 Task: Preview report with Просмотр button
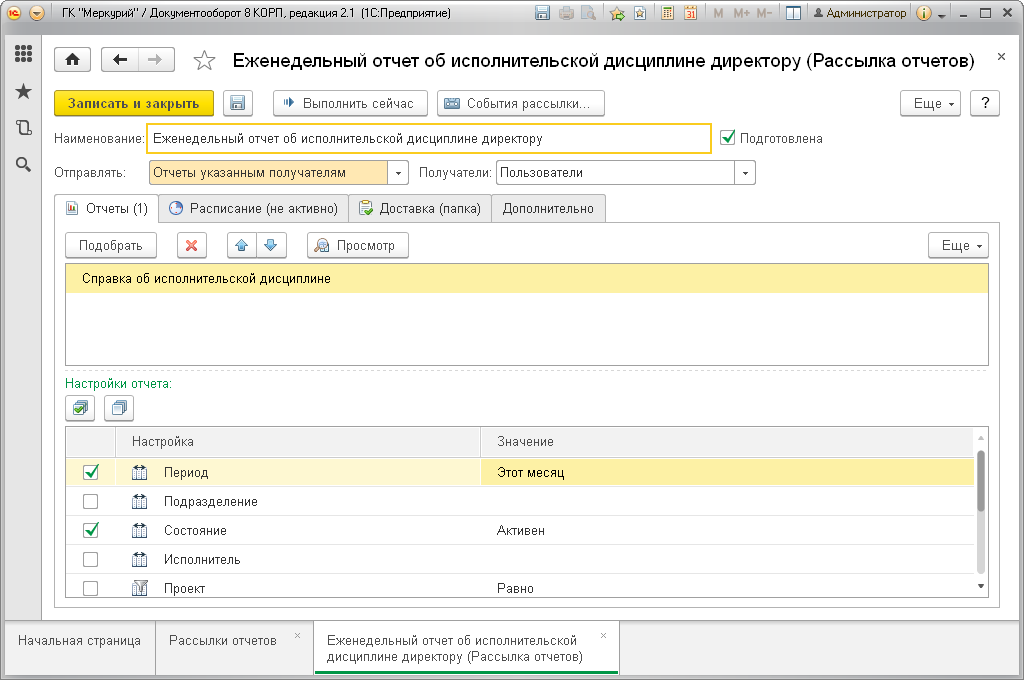point(358,246)
